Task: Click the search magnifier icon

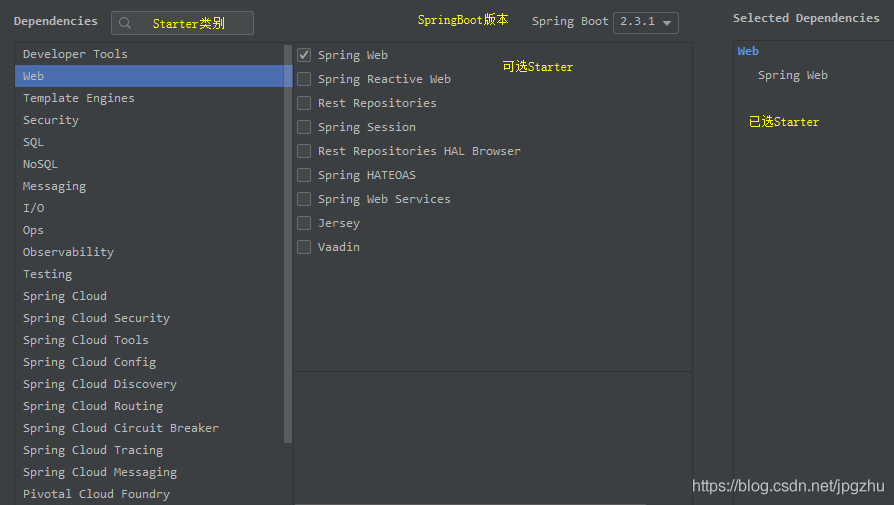Action: (125, 23)
